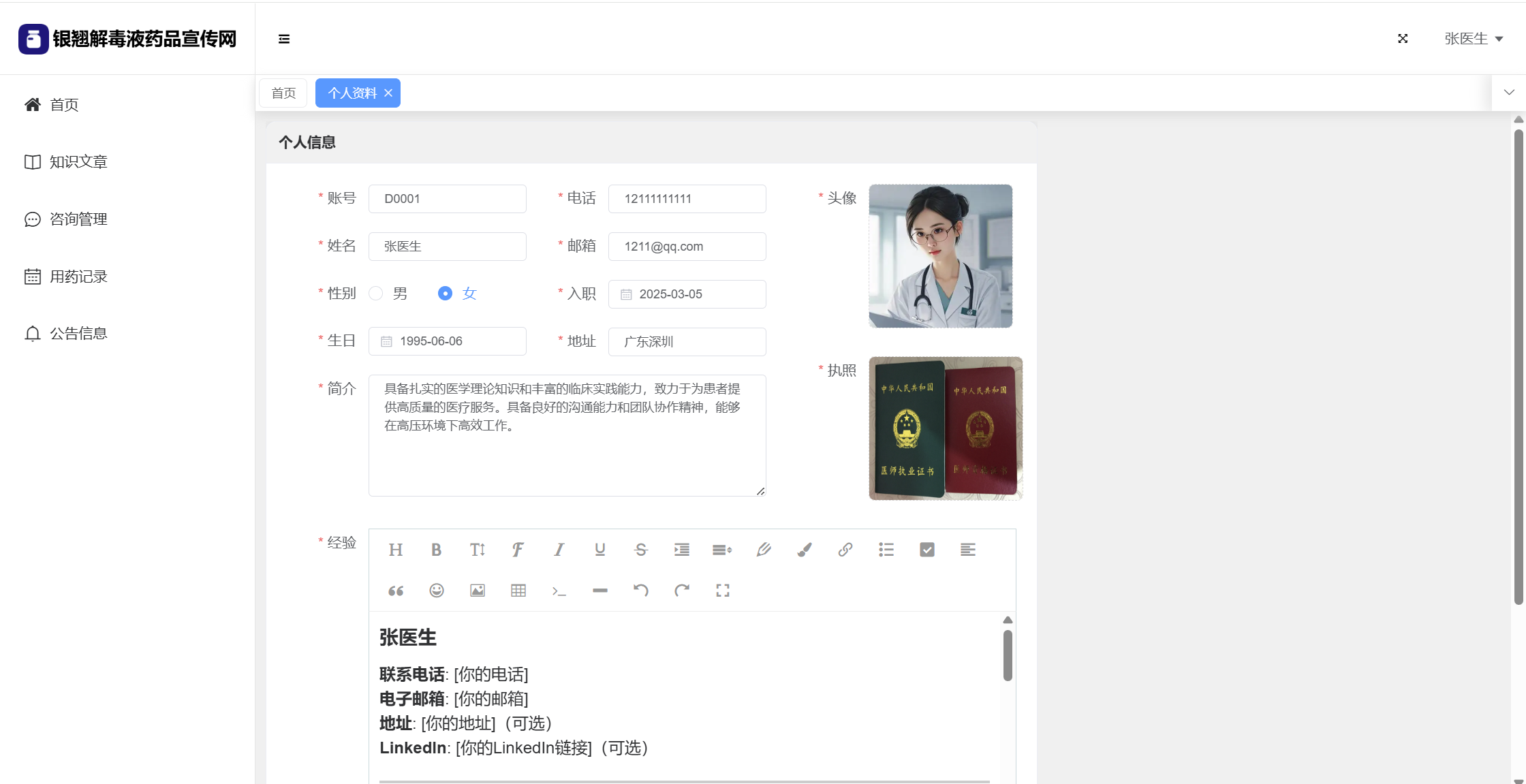Select the 女 gender radio button
1526x784 pixels.
coord(445,294)
